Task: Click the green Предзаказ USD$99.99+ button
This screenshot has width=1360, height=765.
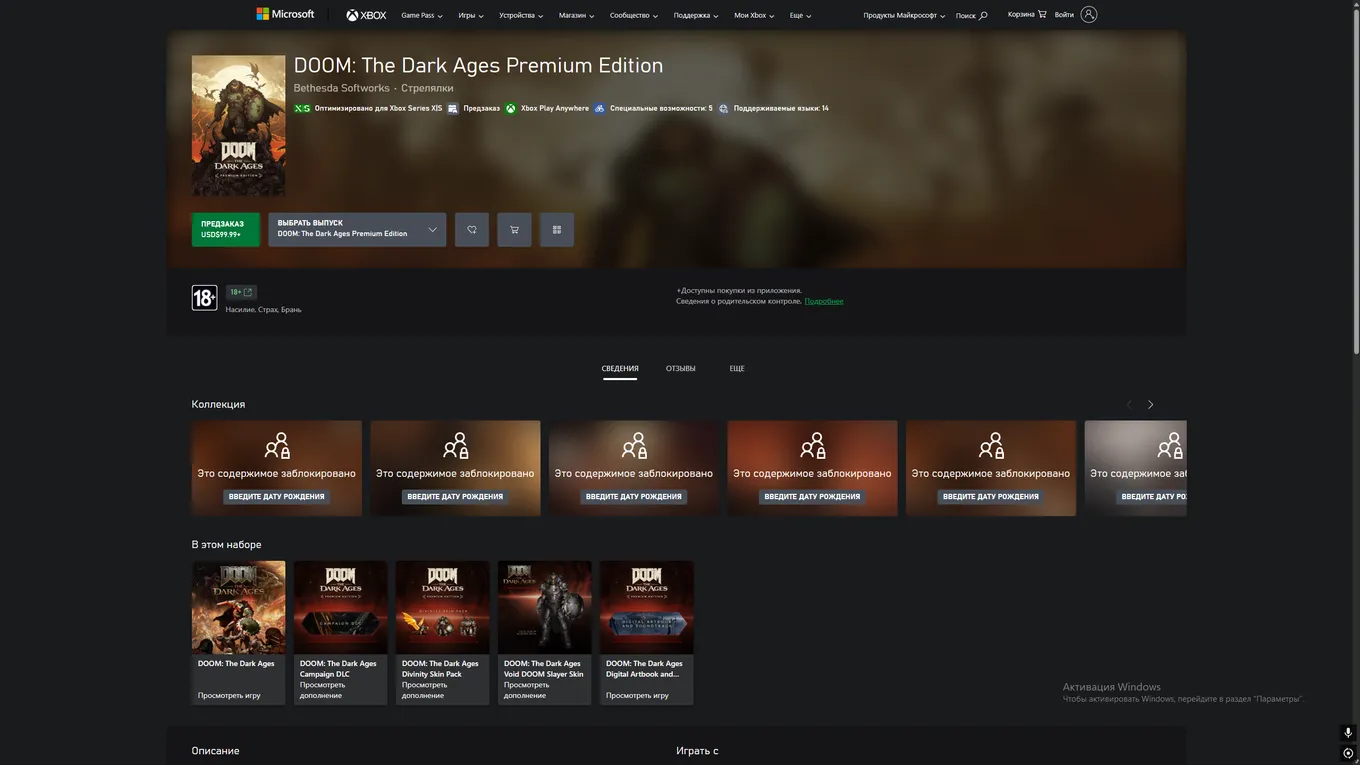Action: point(226,229)
